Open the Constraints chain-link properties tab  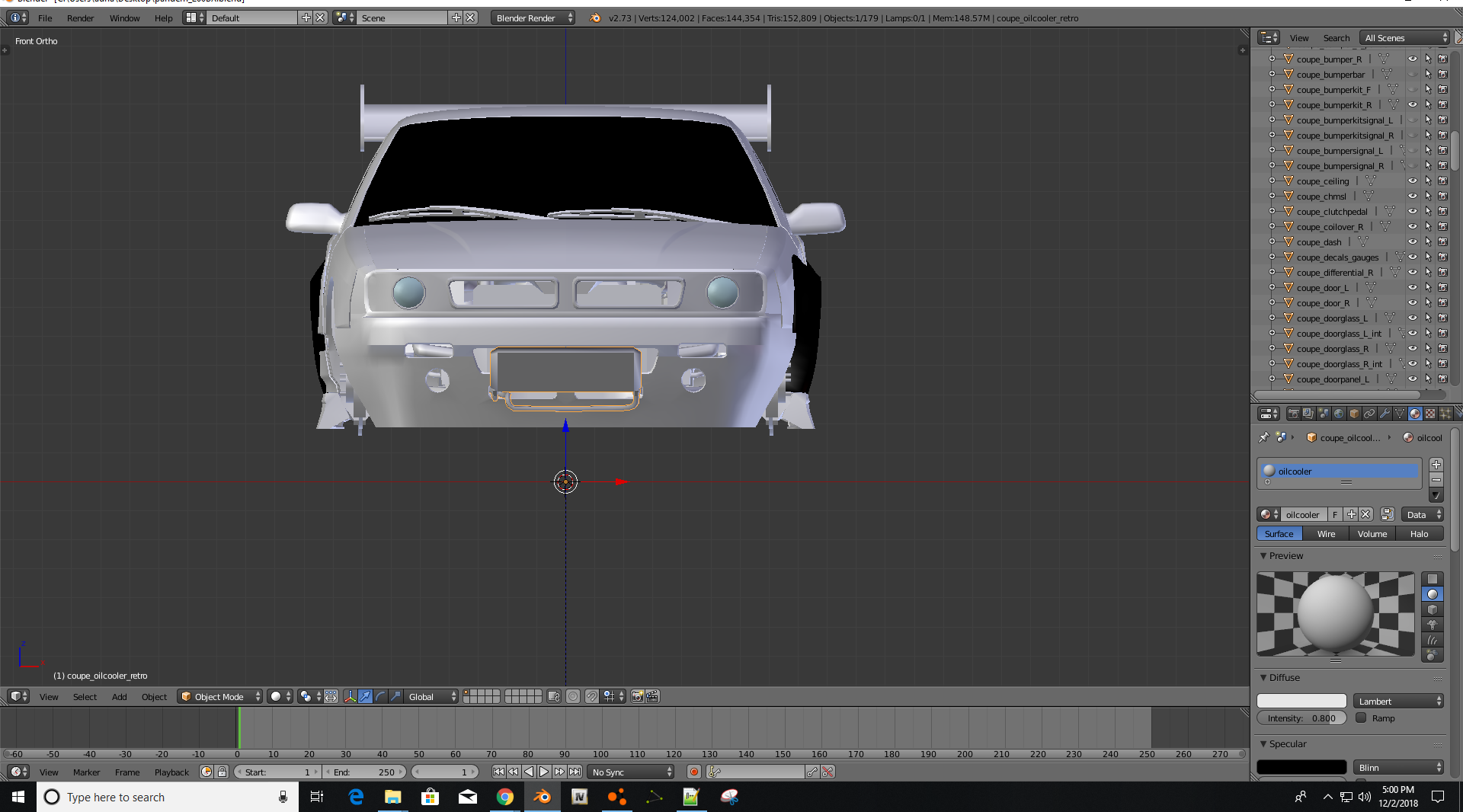point(1369,414)
